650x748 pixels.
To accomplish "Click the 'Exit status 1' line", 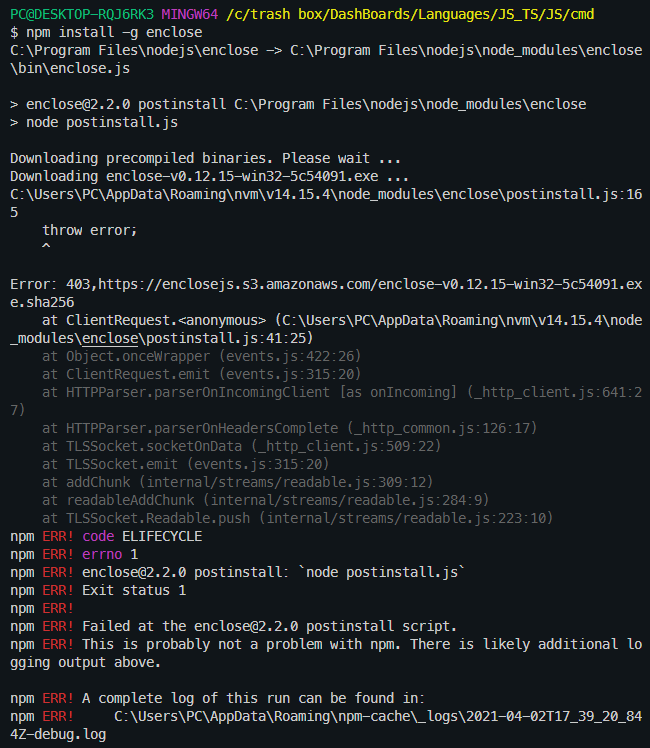I will [134, 591].
